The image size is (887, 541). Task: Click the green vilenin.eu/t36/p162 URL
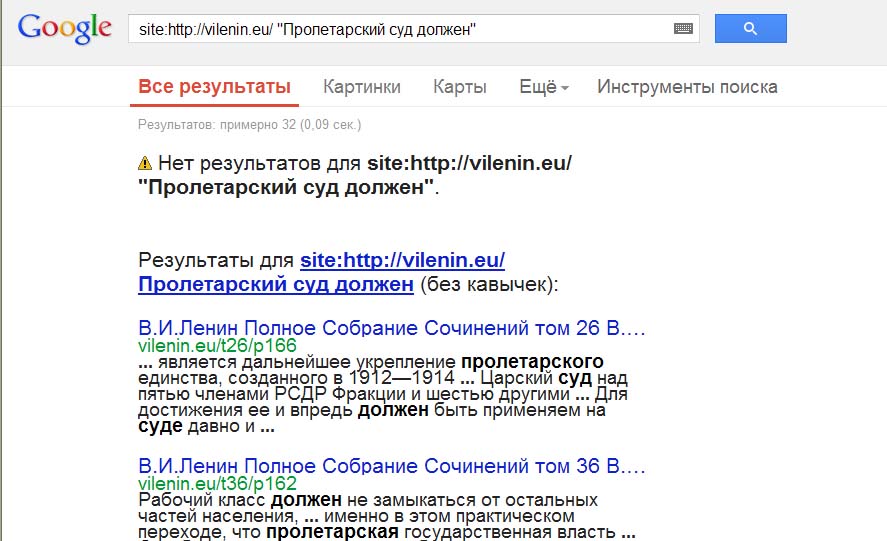pos(217,484)
